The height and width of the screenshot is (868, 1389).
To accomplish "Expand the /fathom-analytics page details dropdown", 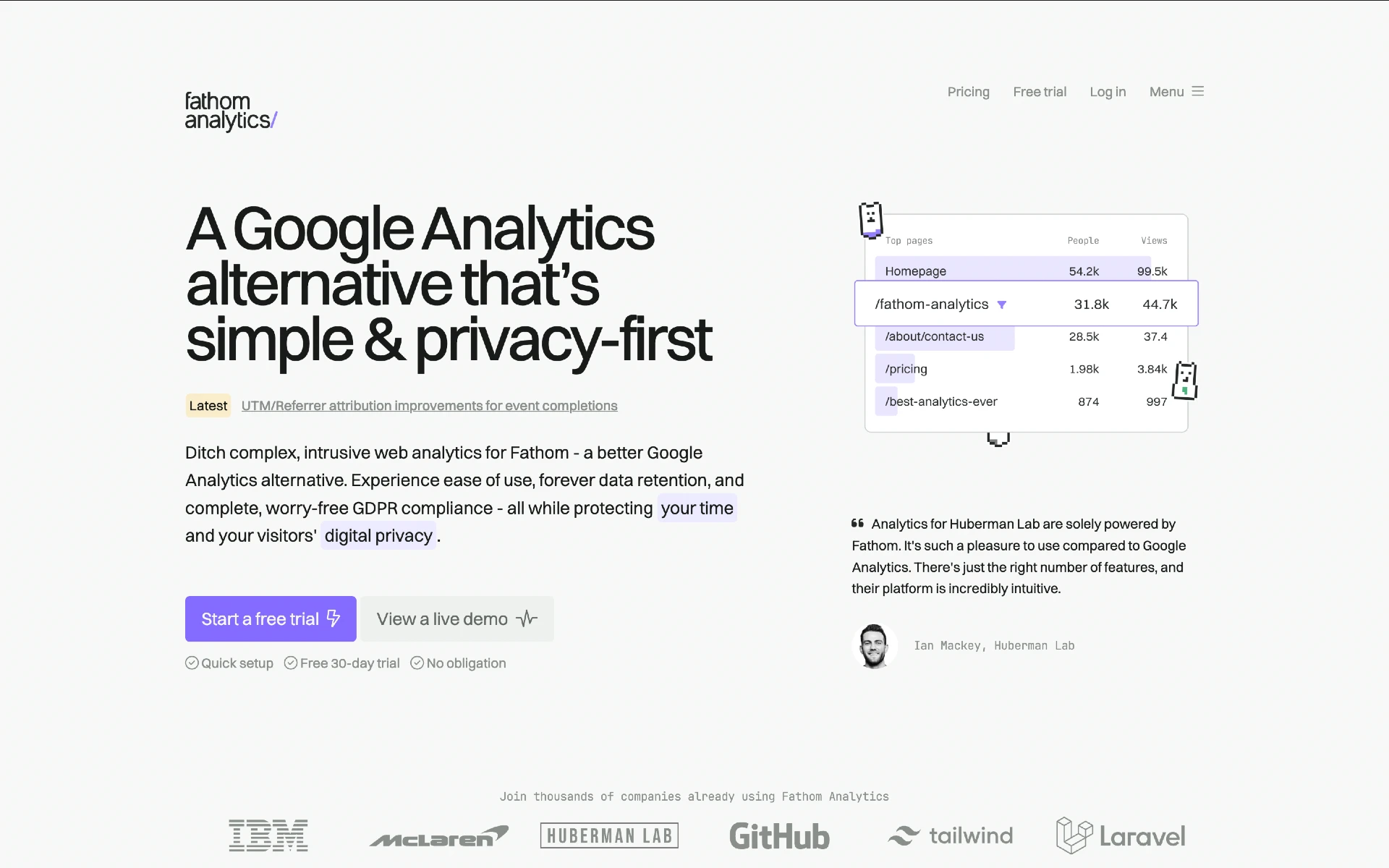I will [1004, 304].
